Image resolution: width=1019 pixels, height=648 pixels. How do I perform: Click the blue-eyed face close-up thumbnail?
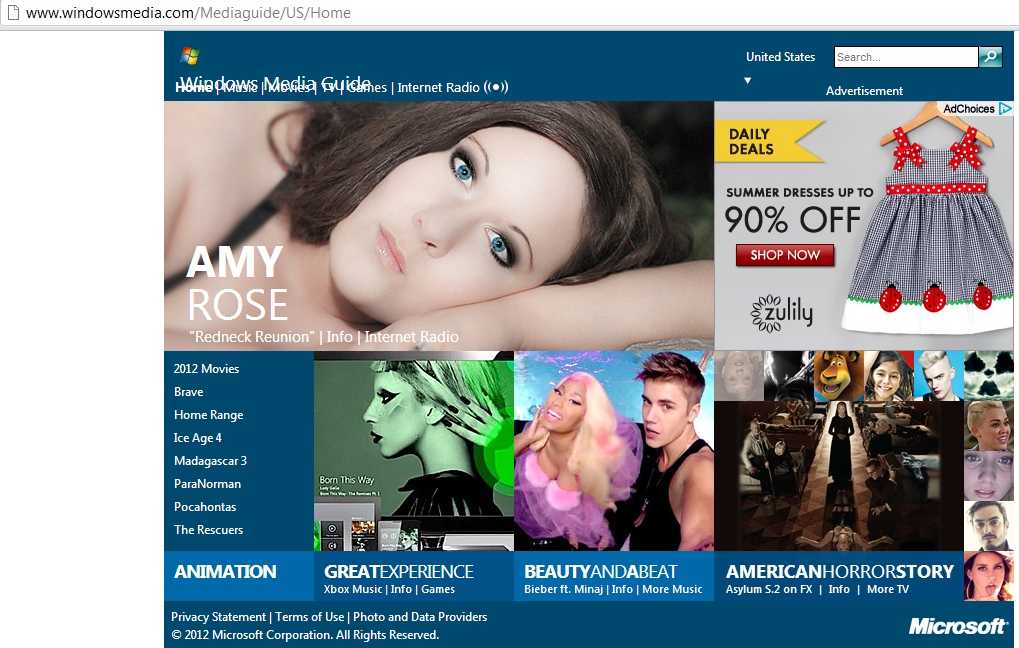coord(988,476)
